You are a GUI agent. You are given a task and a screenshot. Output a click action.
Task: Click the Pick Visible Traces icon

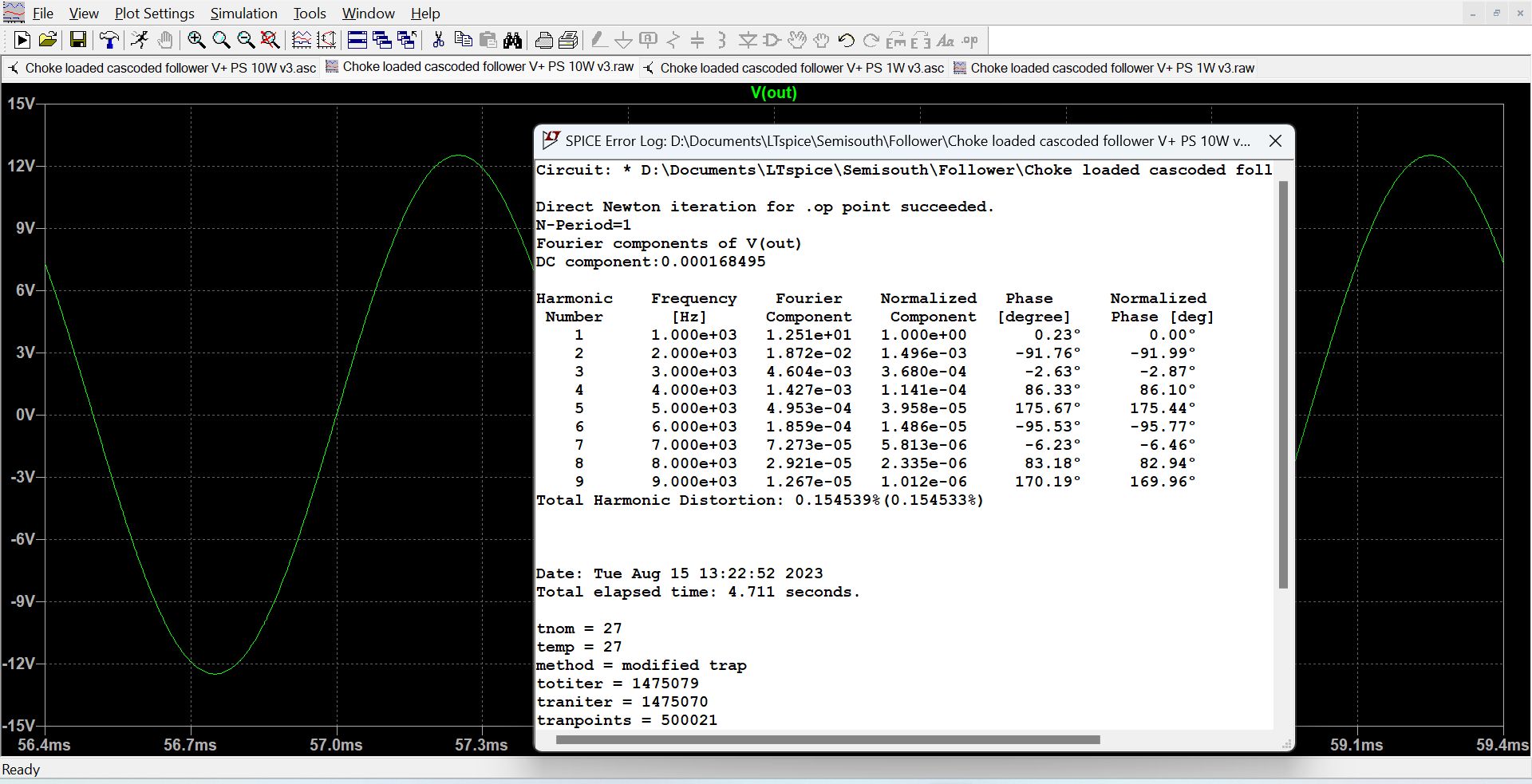coord(302,40)
